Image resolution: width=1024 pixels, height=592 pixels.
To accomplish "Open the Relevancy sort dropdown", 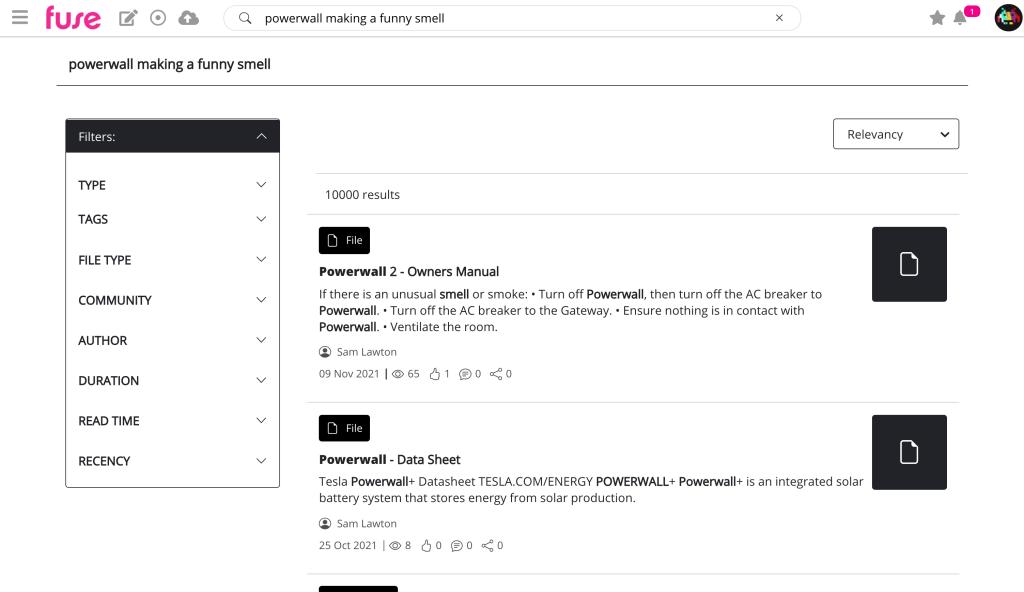I will pos(895,134).
